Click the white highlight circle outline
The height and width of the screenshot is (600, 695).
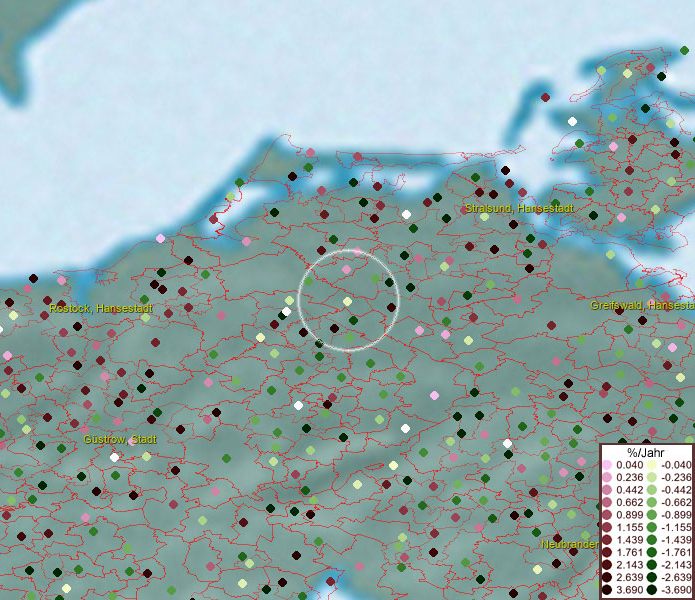coord(299,300)
